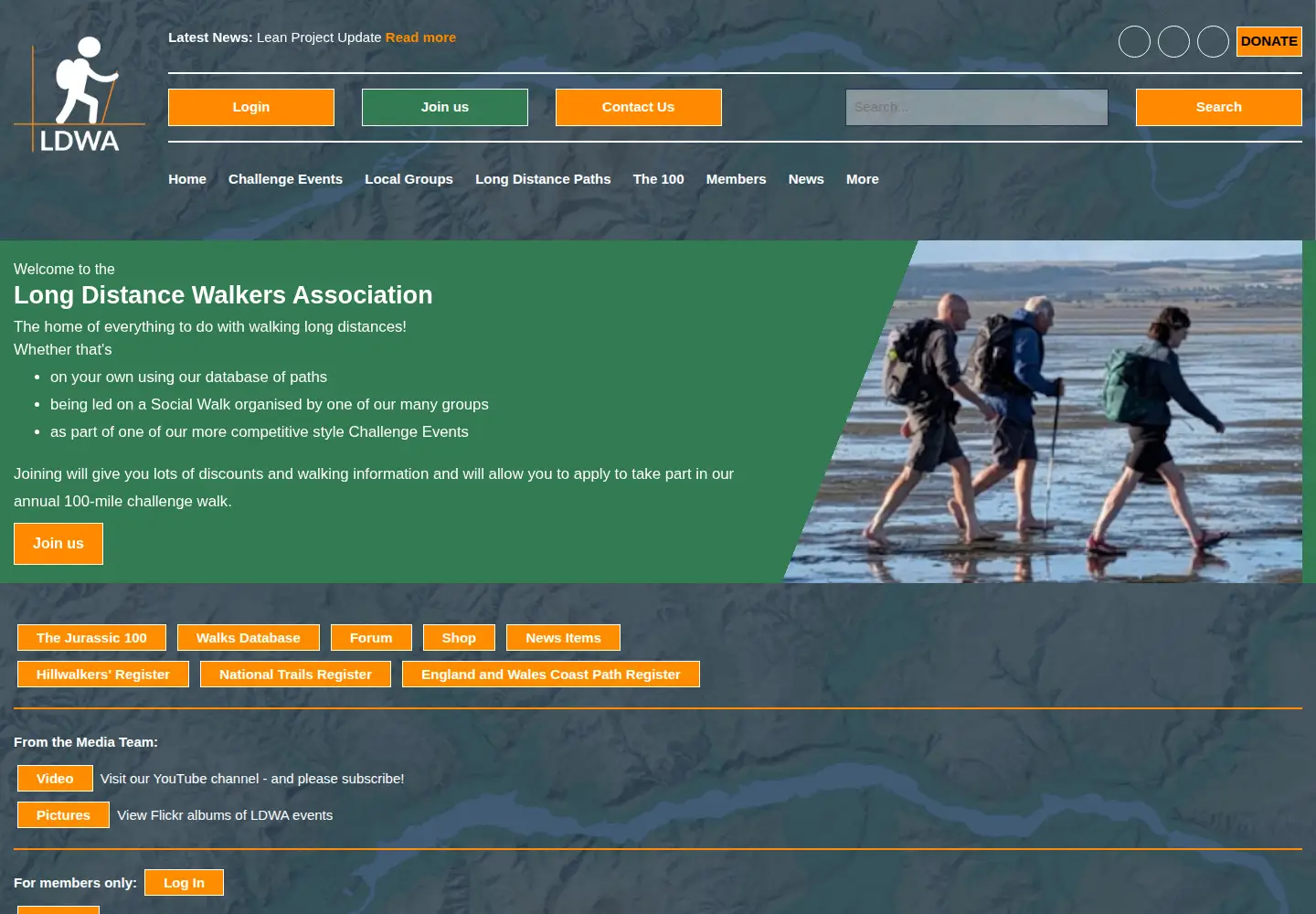Open the News item in the navigation bar
Viewport: 1316px width, 914px height.
pos(806,179)
